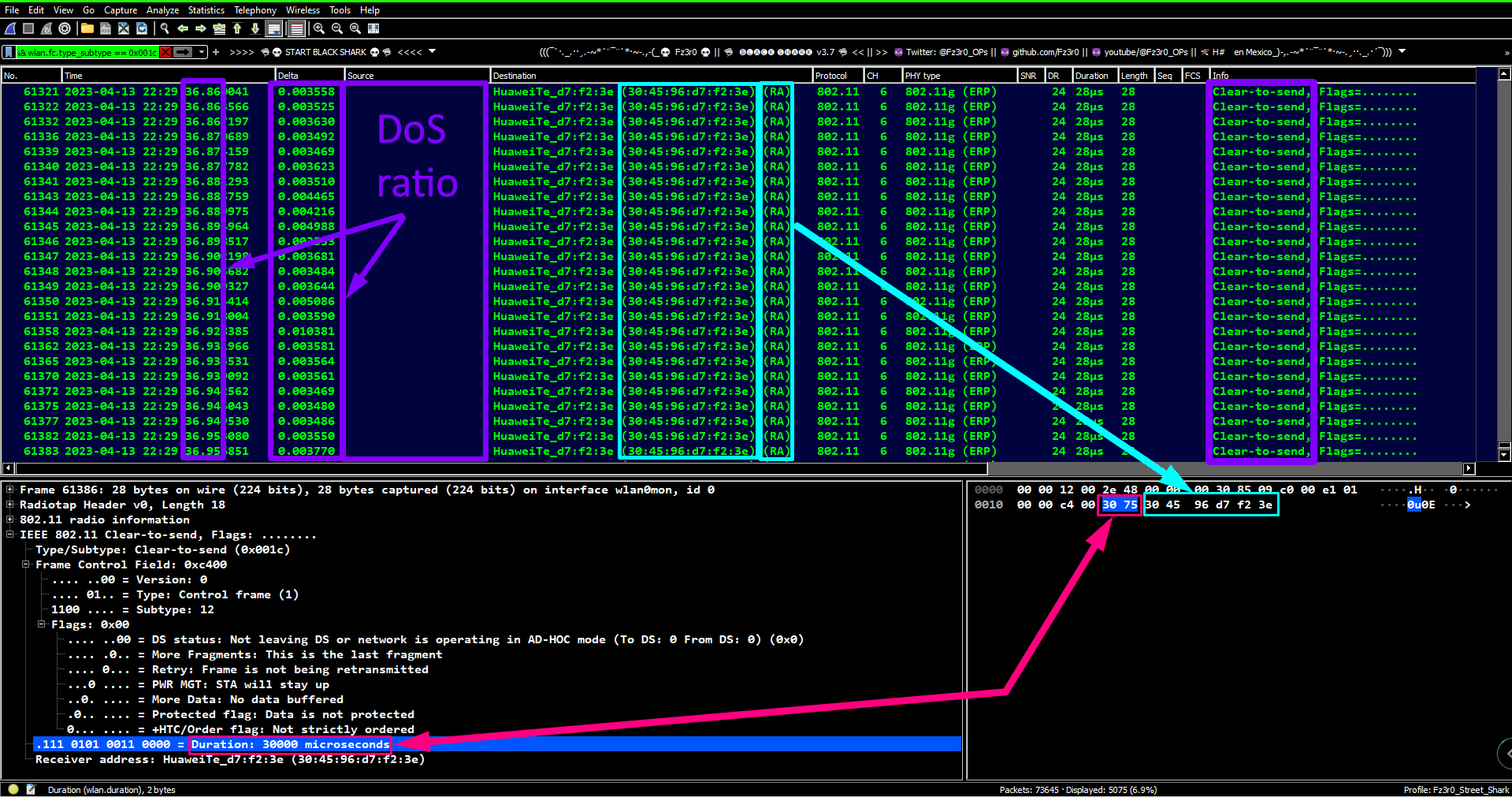This screenshot has width=1512, height=797.
Task: Open capture options with the gear icon
Action: [x=65, y=28]
